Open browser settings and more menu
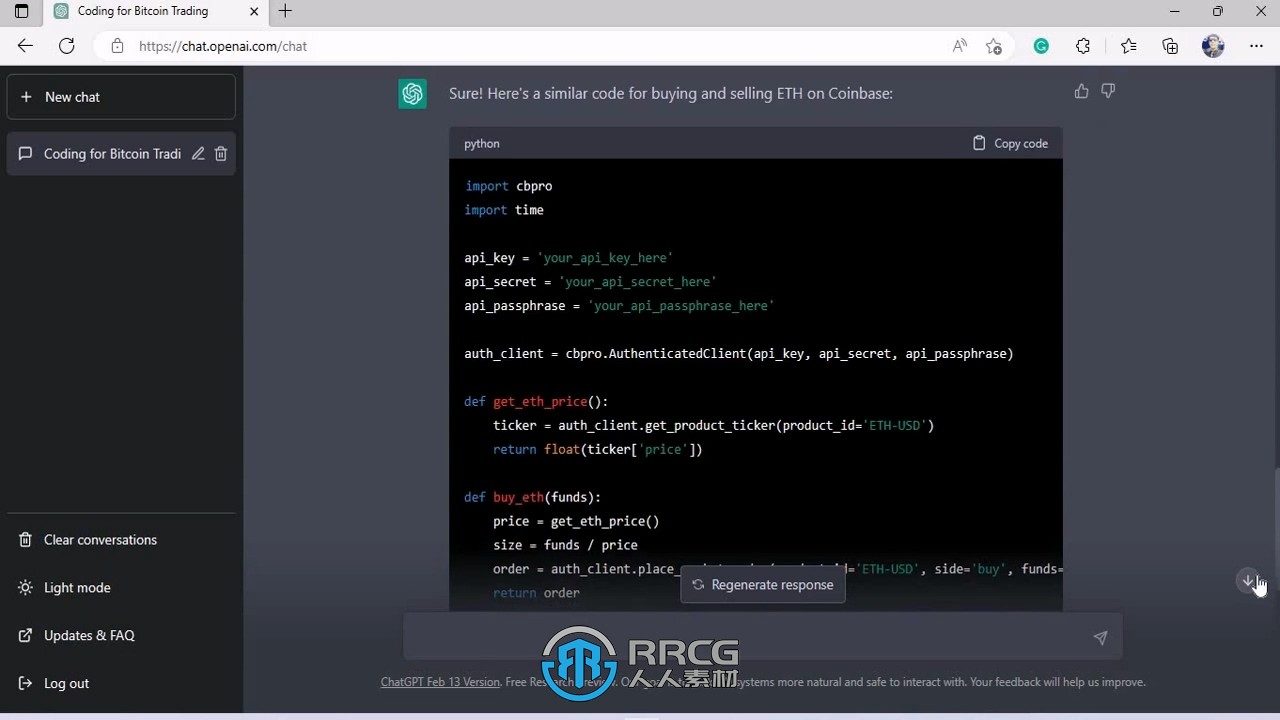Image resolution: width=1280 pixels, height=720 pixels. 1256,46
